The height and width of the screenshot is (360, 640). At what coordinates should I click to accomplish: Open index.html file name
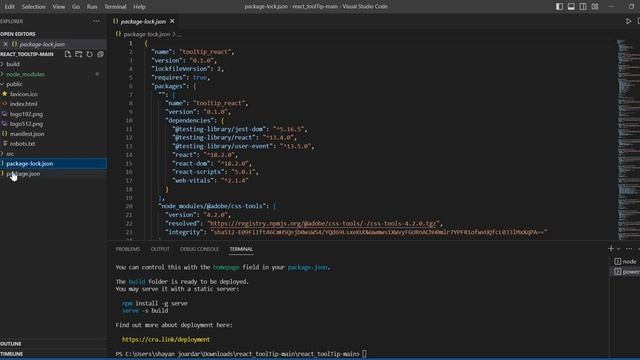pos(23,104)
